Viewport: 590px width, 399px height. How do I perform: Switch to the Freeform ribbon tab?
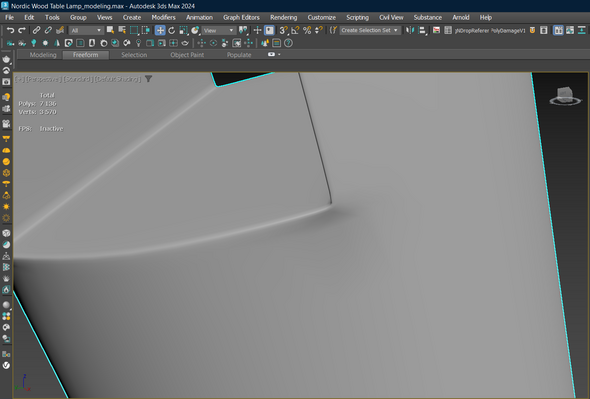(x=85, y=55)
